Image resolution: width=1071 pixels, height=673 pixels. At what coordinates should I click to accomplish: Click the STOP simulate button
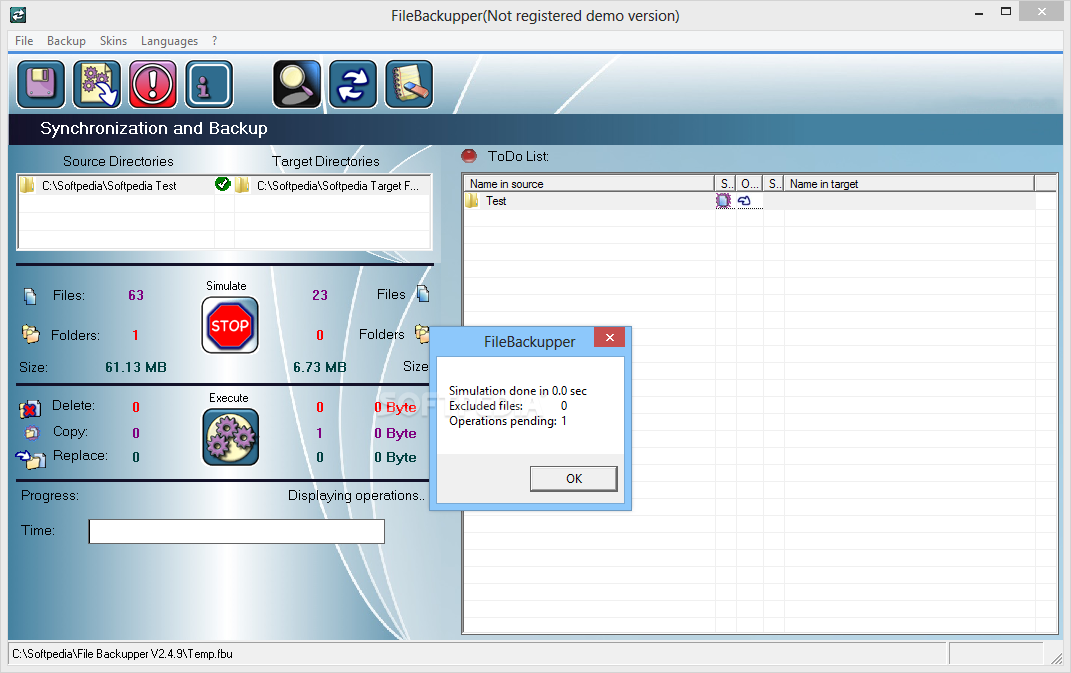tap(230, 325)
